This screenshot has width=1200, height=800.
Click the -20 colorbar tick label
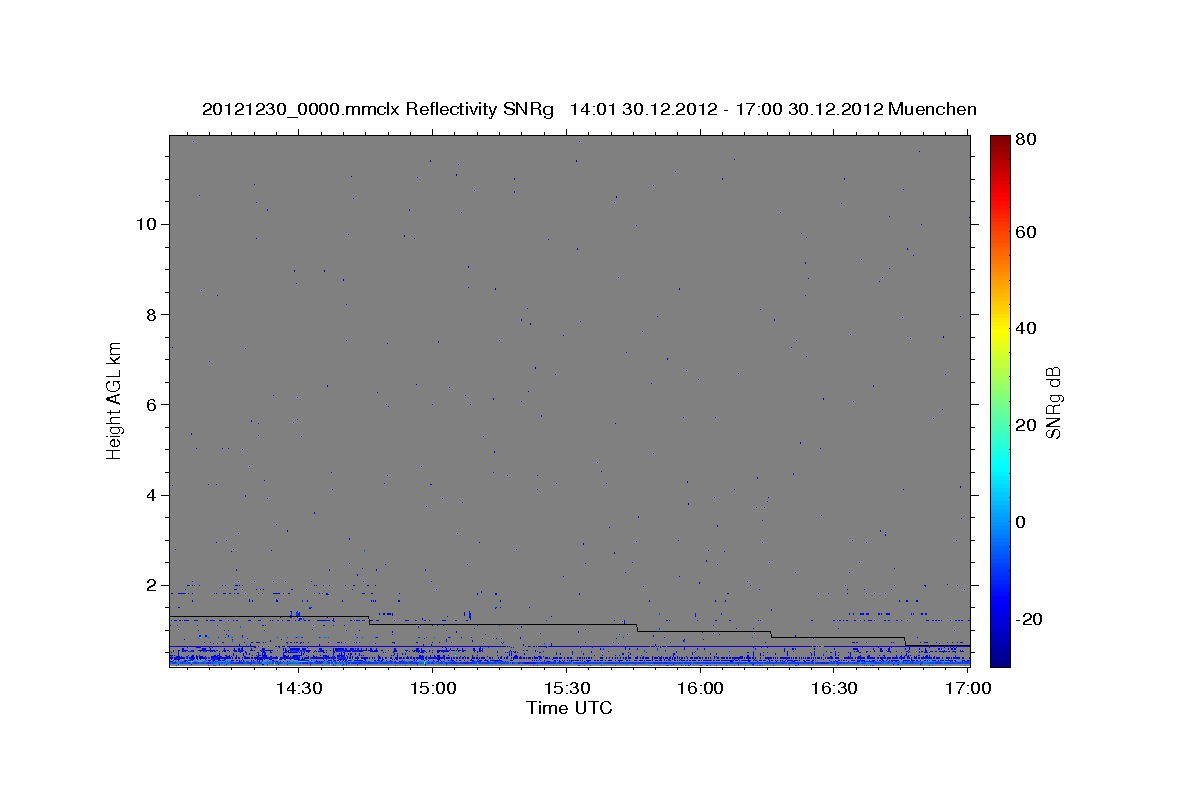click(1029, 620)
